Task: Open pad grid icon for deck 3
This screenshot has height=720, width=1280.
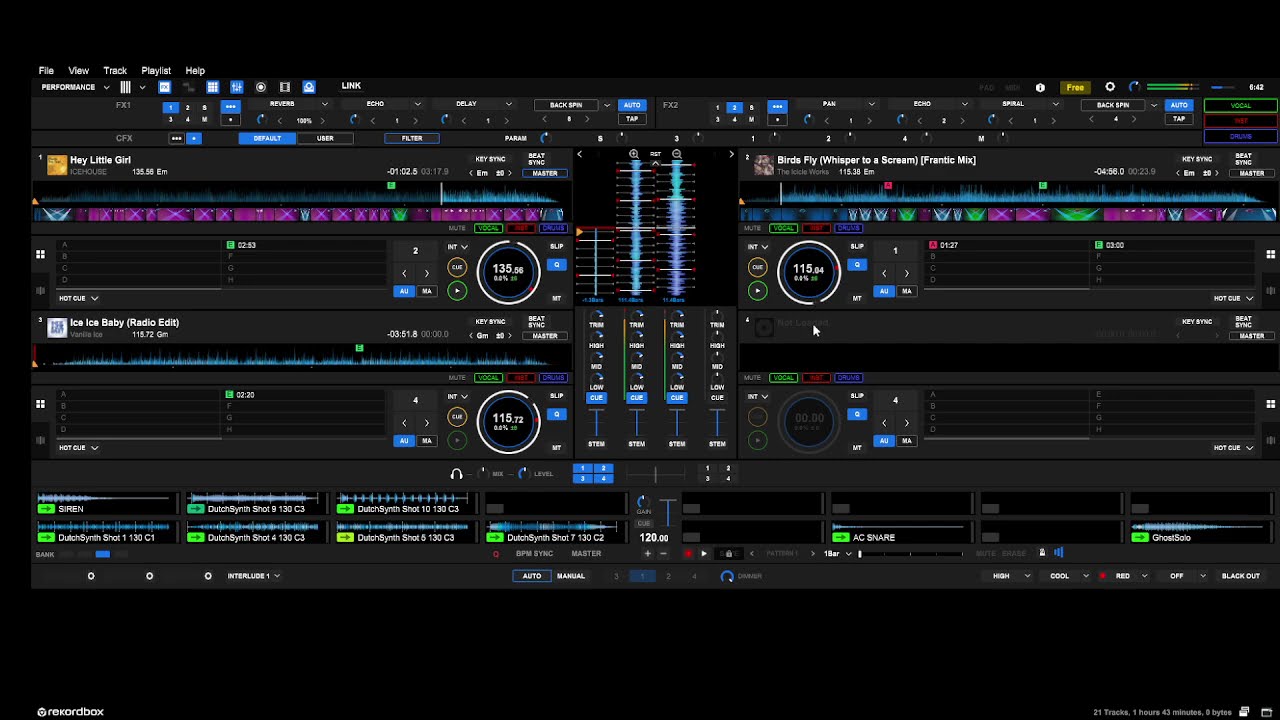Action: pyautogui.click(x=40, y=404)
